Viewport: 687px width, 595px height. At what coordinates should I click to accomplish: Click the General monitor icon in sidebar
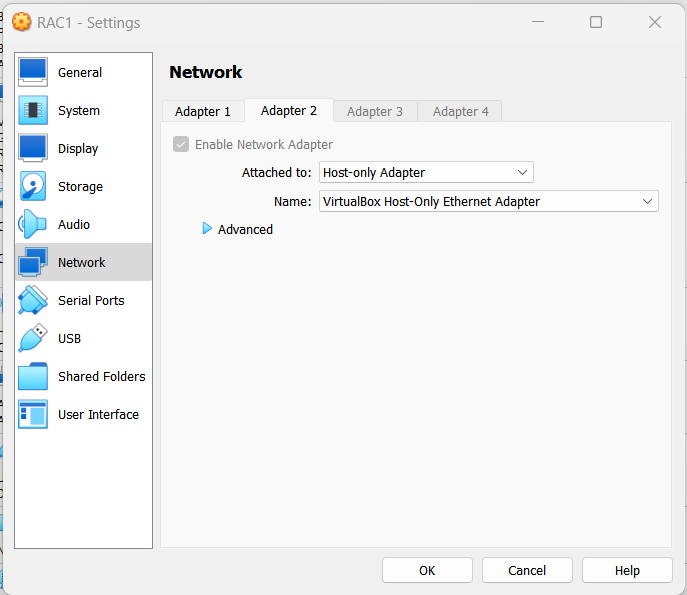[x=33, y=72]
